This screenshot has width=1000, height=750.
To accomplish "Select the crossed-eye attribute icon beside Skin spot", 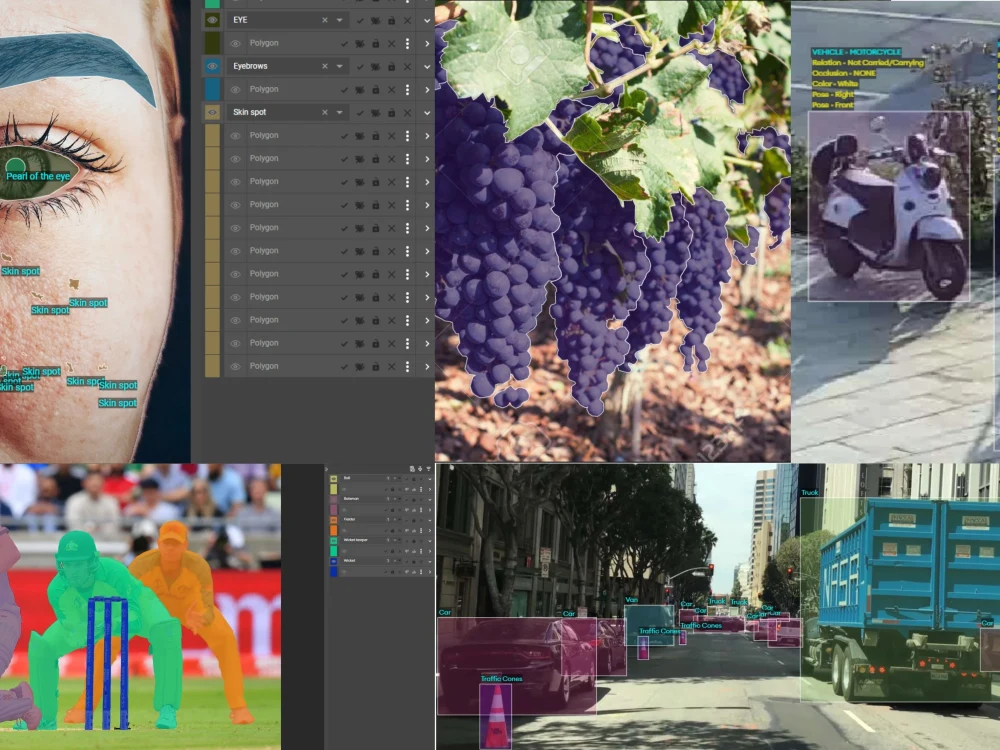I will pos(377,112).
